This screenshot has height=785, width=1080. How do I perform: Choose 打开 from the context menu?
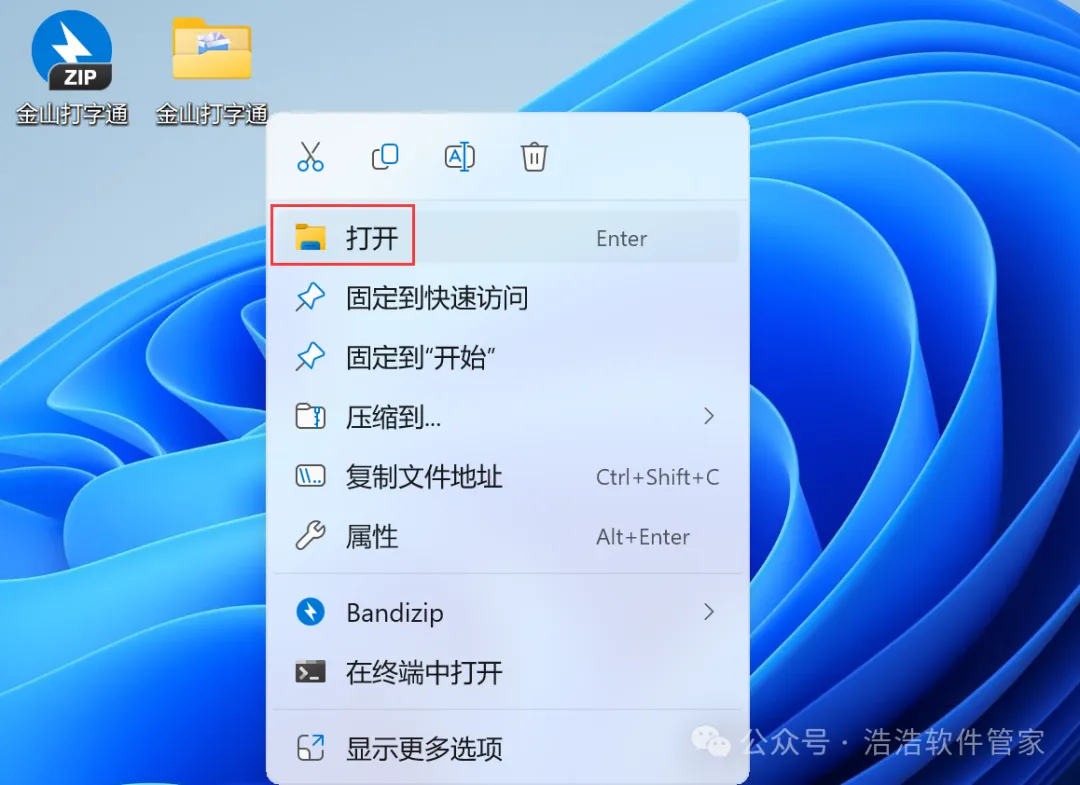click(506, 238)
